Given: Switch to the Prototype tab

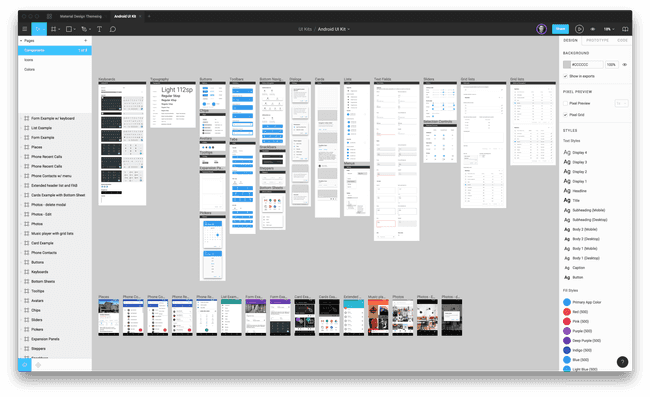Looking at the screenshot, I should 597,40.
